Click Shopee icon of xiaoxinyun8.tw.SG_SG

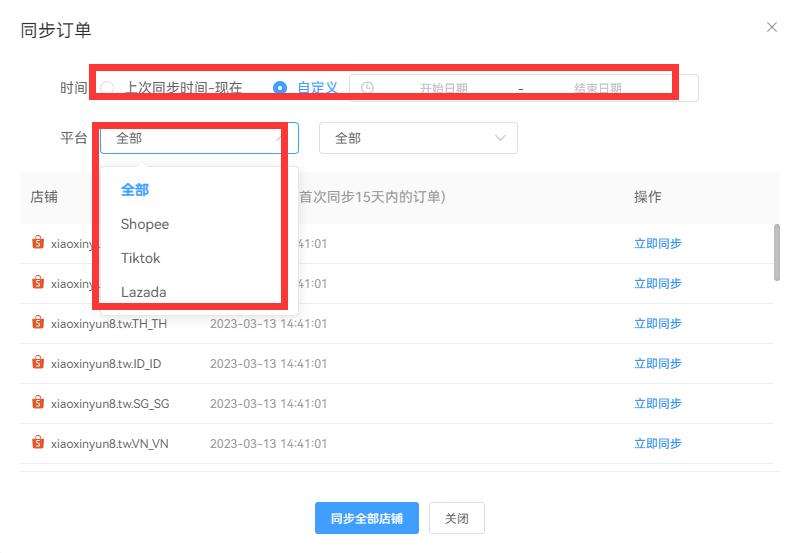(x=38, y=403)
